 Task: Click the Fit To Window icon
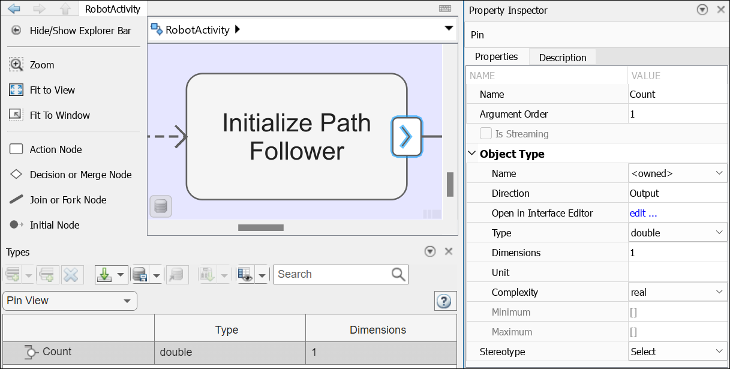click(16, 115)
